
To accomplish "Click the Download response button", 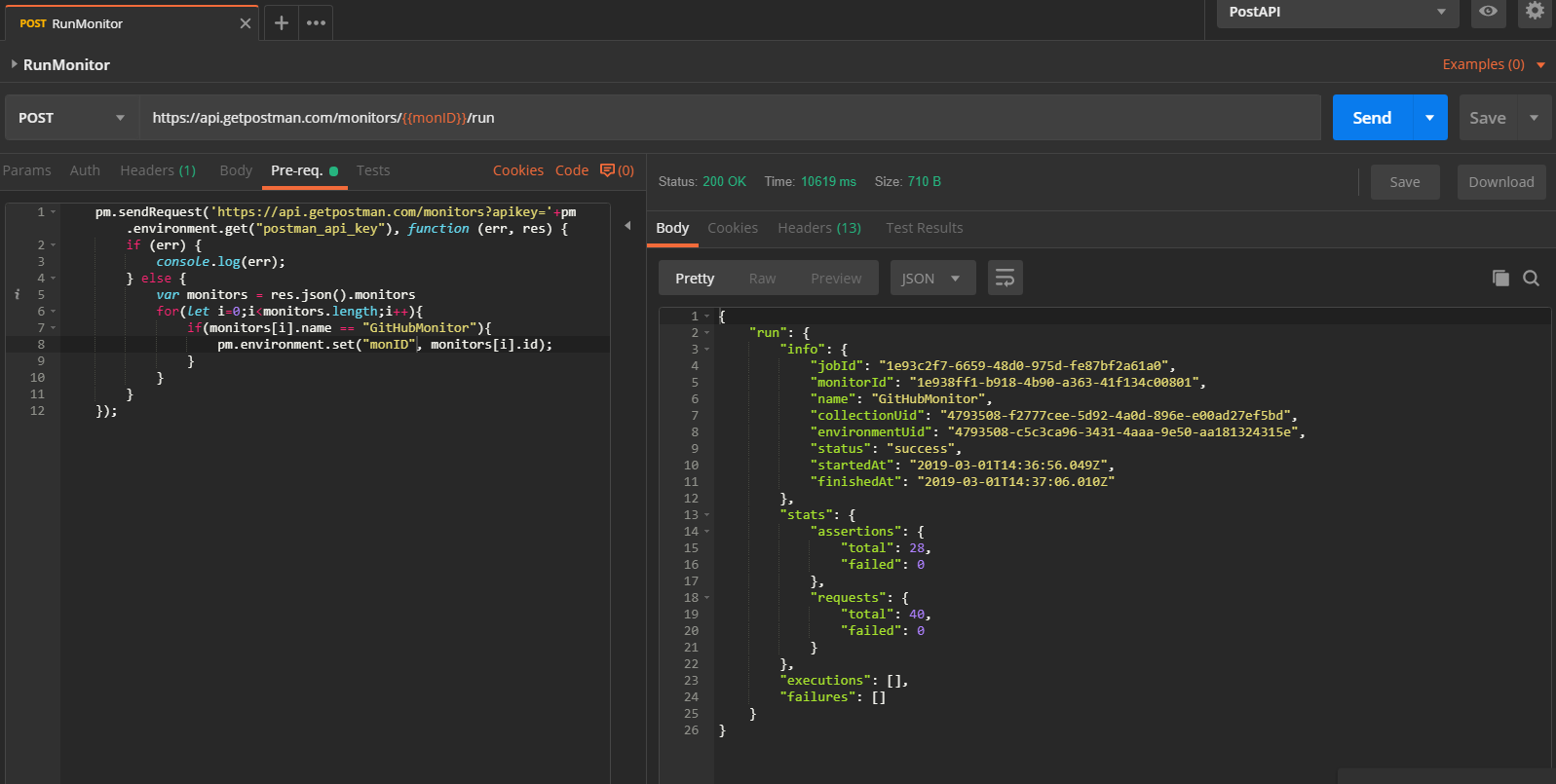I will click(x=1501, y=182).
